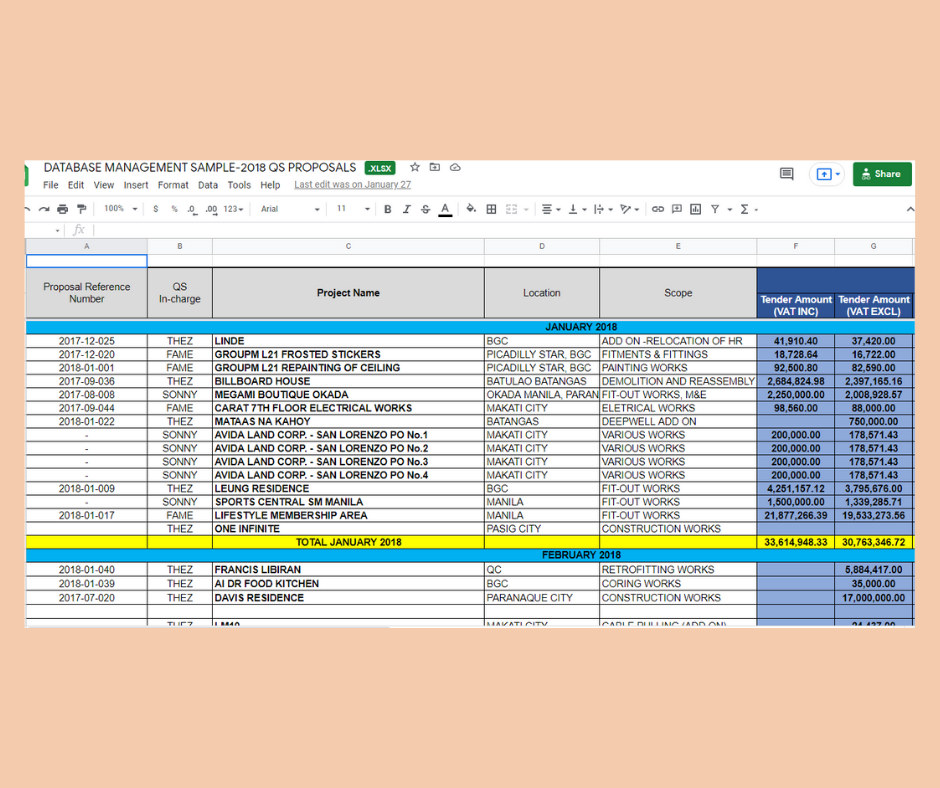Star the spreadsheet document
This screenshot has width=940, height=788.
coord(414,167)
